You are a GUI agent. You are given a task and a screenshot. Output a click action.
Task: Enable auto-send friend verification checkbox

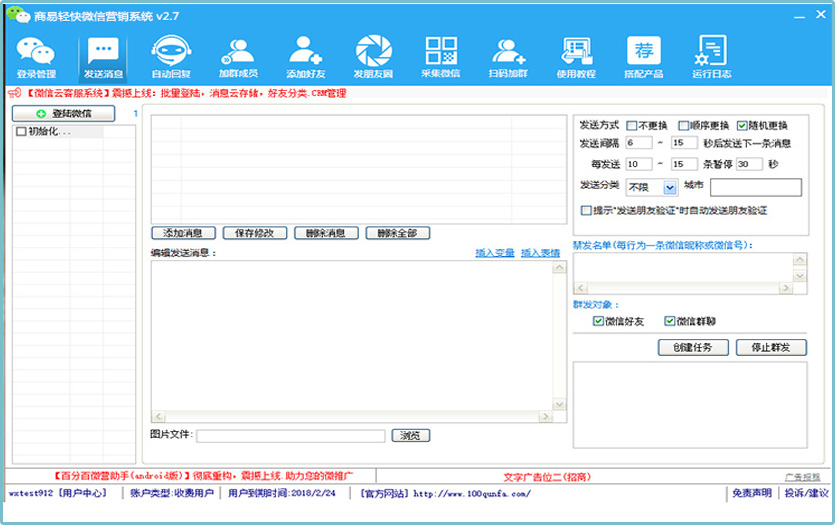click(586, 210)
